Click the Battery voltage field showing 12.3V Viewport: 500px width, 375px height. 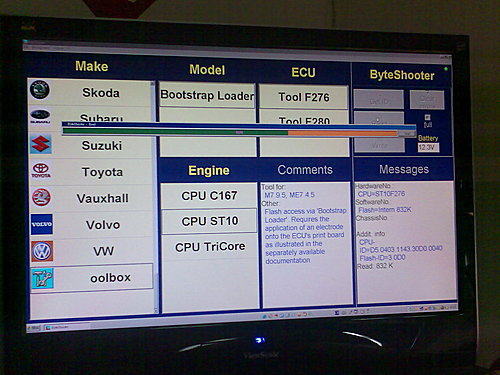click(x=428, y=147)
